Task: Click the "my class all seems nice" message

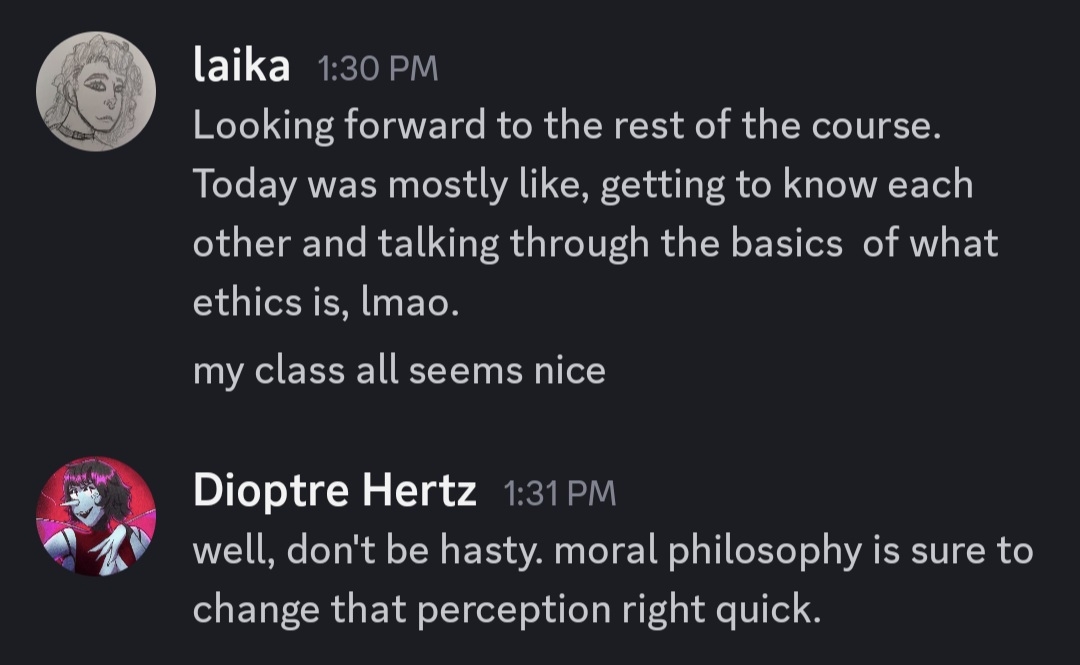Action: tap(399, 371)
